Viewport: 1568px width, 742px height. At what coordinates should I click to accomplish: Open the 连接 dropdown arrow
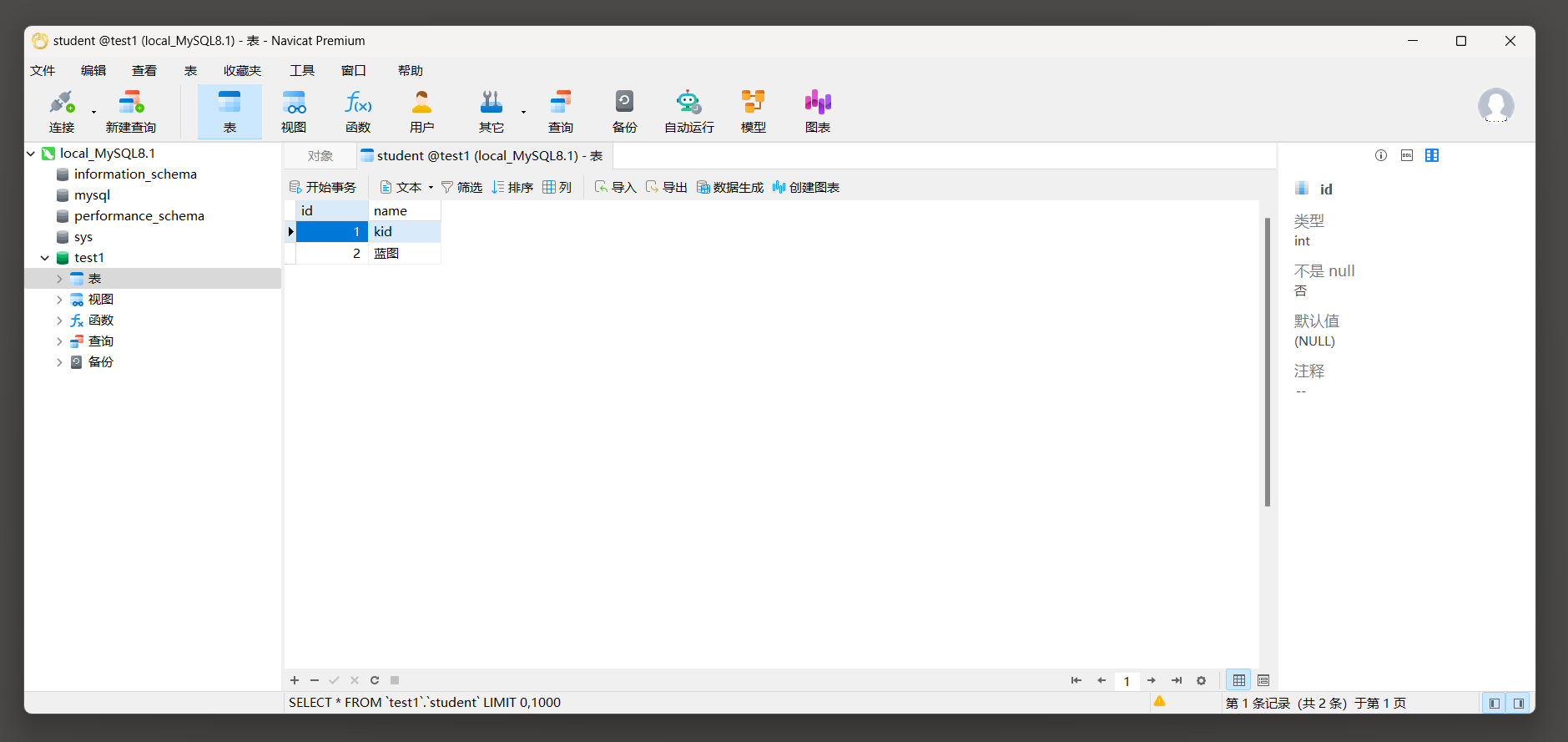[93, 112]
